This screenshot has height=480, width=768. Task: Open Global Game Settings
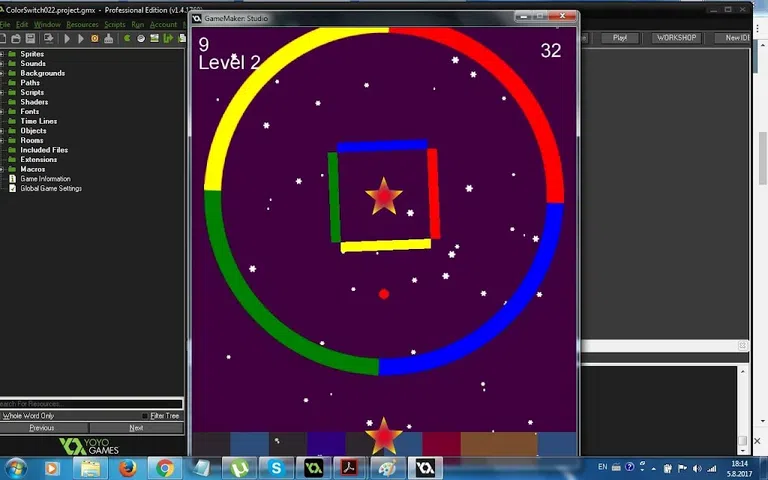51,188
